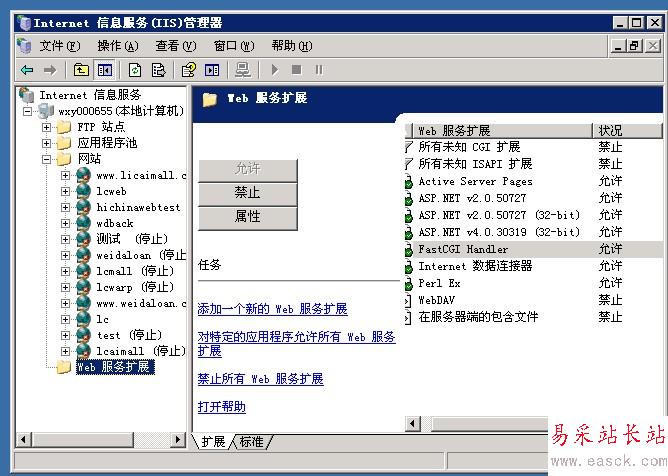Expand the test (停止) site node
Screen dimensions: 668x476
(65, 335)
